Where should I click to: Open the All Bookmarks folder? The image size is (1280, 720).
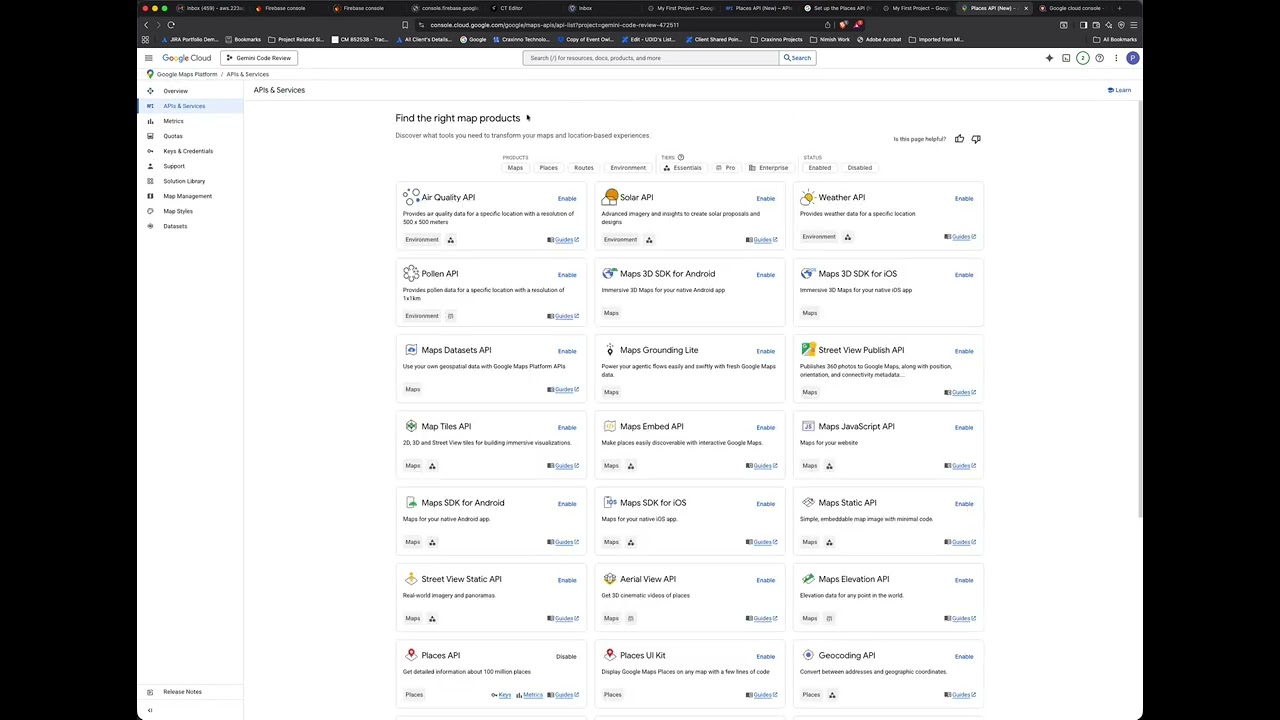[1115, 39]
